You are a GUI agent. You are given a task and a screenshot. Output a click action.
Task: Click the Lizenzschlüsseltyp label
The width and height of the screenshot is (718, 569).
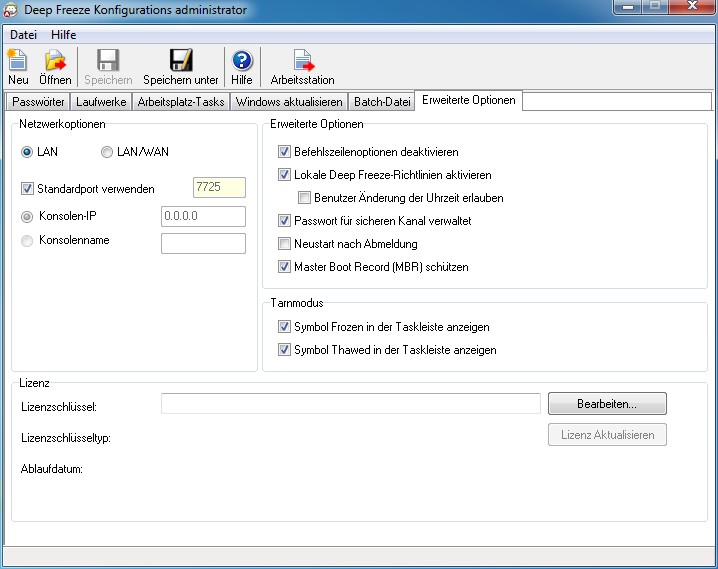click(66, 438)
